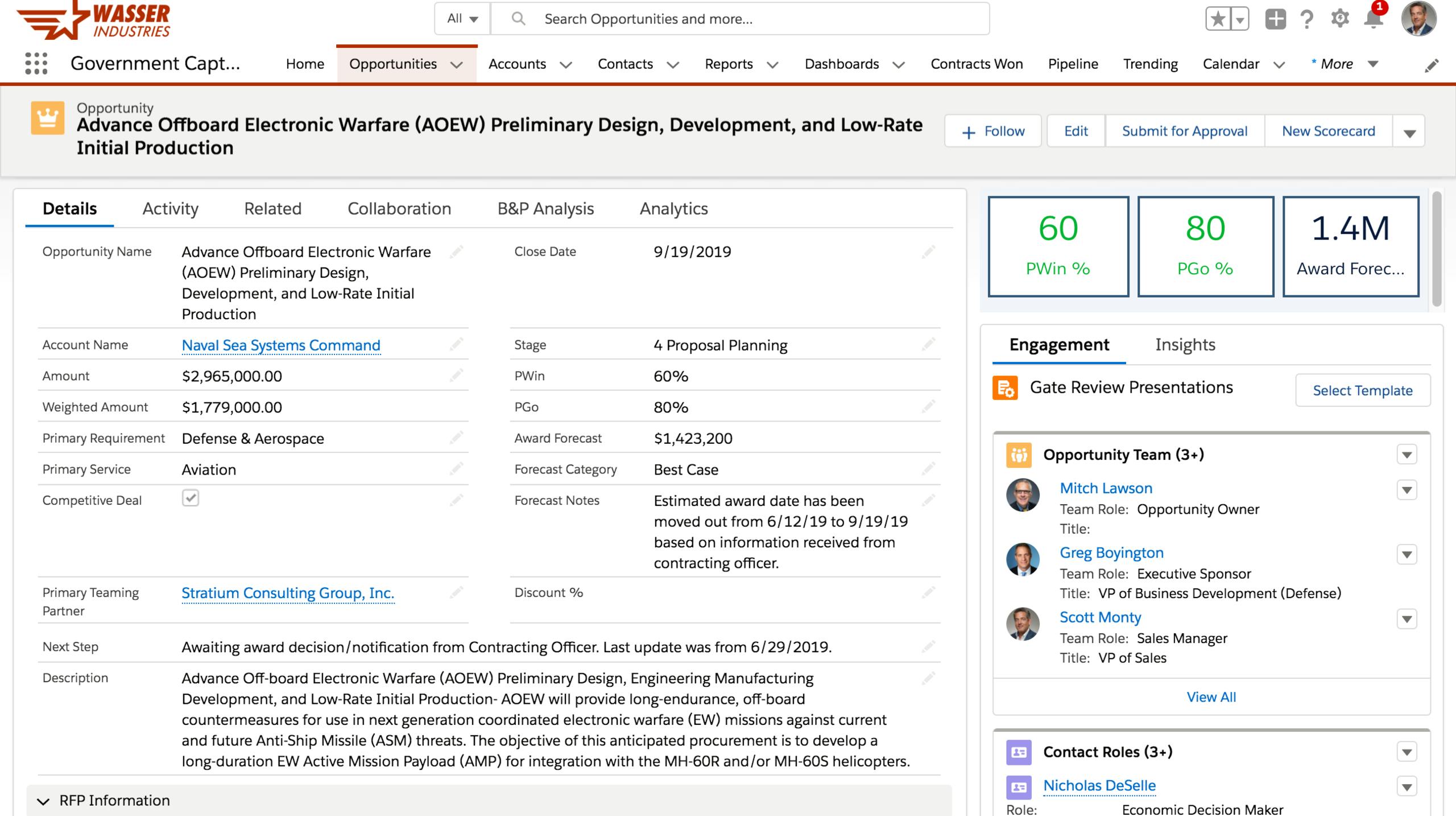Click the edit navigation pencil icon
1456x816 pixels.
(1432, 65)
